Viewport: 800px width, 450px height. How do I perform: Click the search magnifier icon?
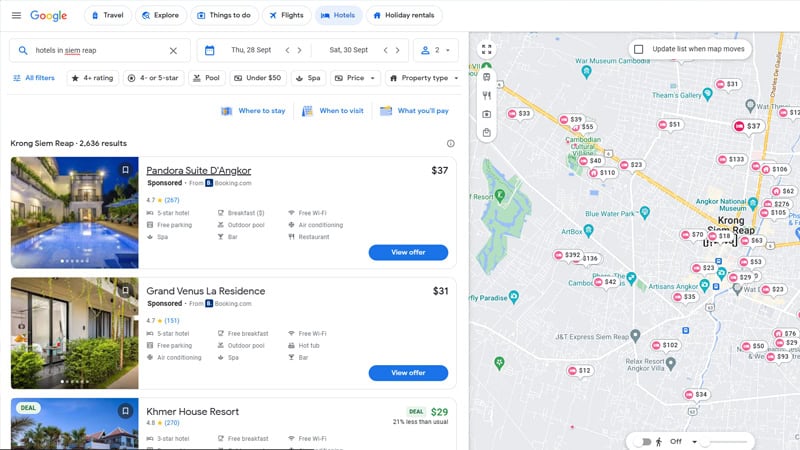(23, 51)
